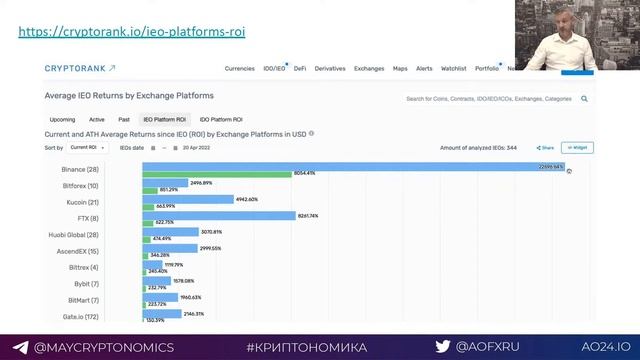Click the Binance blue ATH ROI bar
The height and width of the screenshot is (360, 640).
[353, 167]
